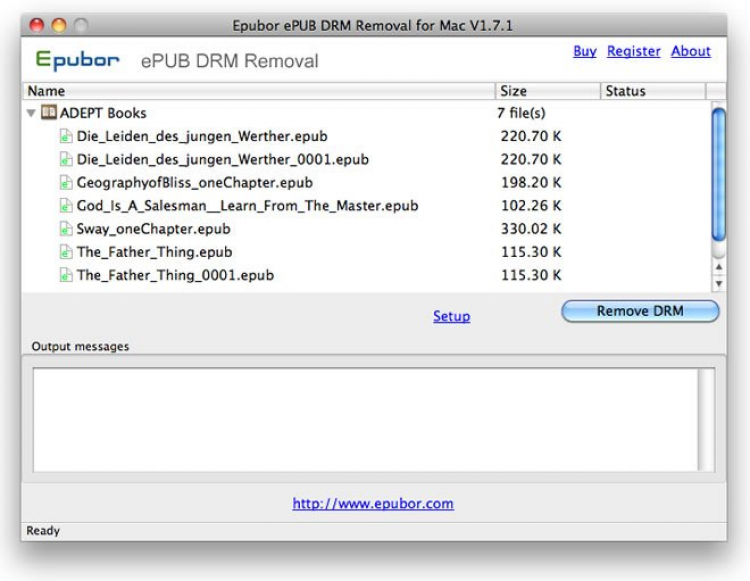Open the Buy link
Screen dimensions: 750x581
585,51
